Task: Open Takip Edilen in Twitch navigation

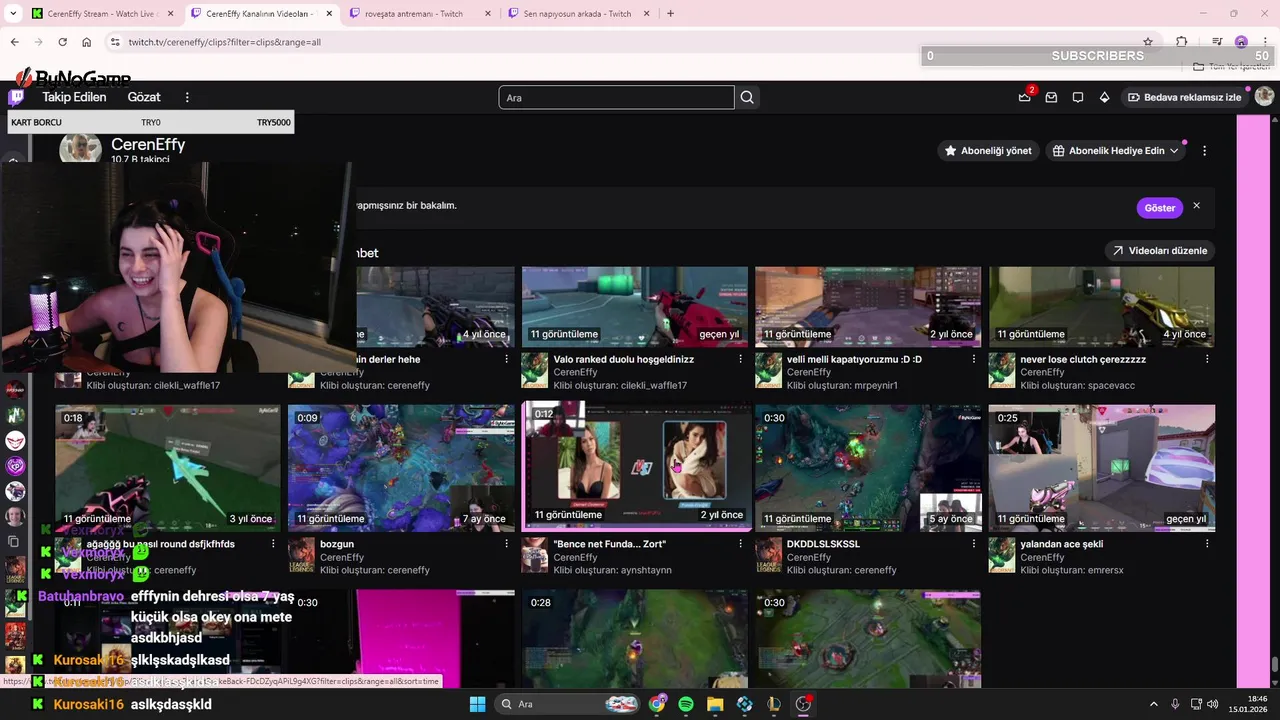Action: 74,97
